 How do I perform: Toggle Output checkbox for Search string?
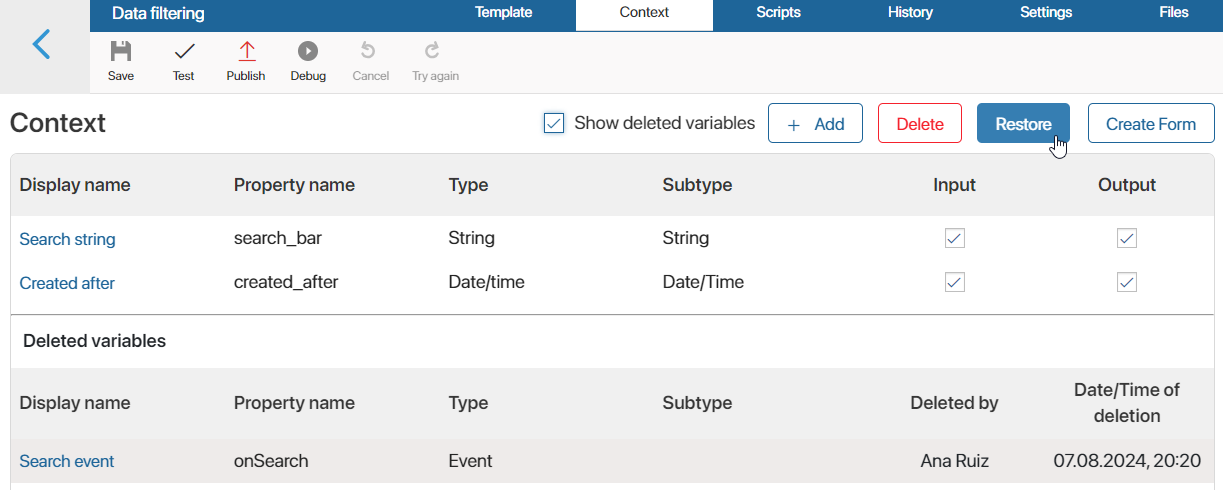[x=1127, y=238]
